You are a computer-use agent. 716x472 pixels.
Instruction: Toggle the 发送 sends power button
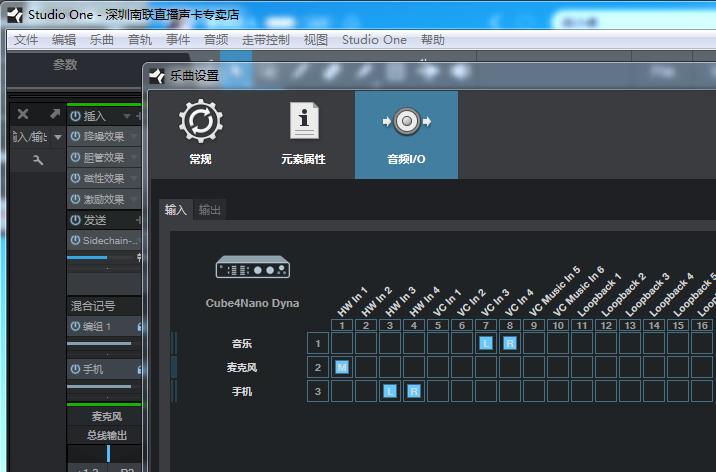[75, 220]
